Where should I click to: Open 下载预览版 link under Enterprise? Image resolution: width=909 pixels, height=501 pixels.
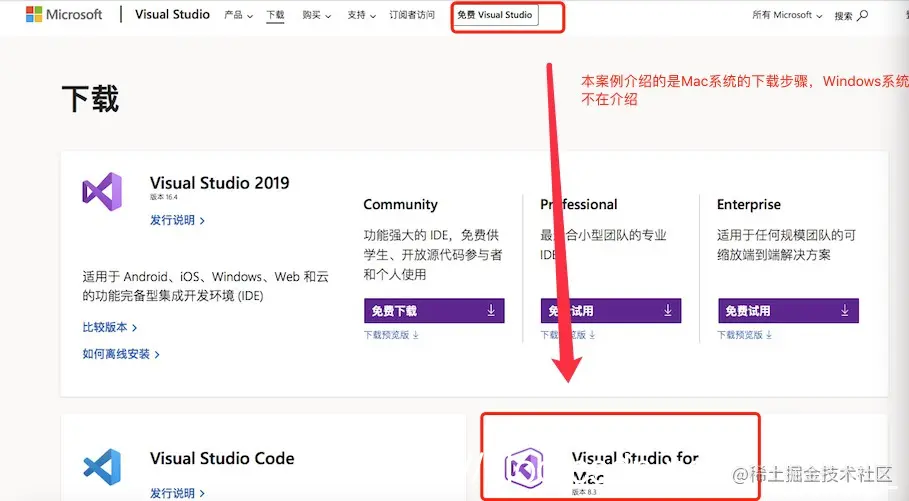tap(744, 335)
